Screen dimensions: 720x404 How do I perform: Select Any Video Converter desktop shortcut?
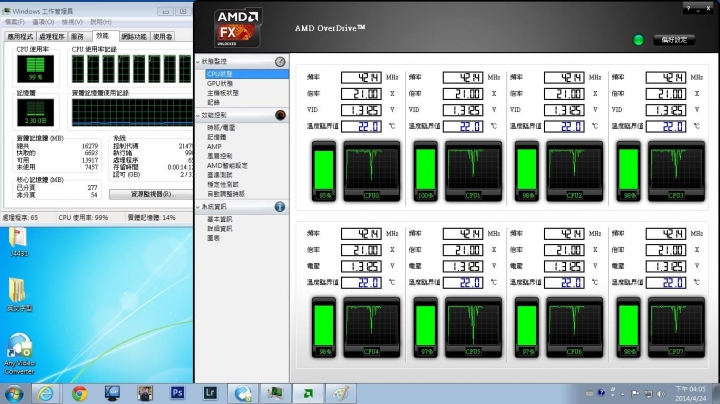click(x=19, y=354)
